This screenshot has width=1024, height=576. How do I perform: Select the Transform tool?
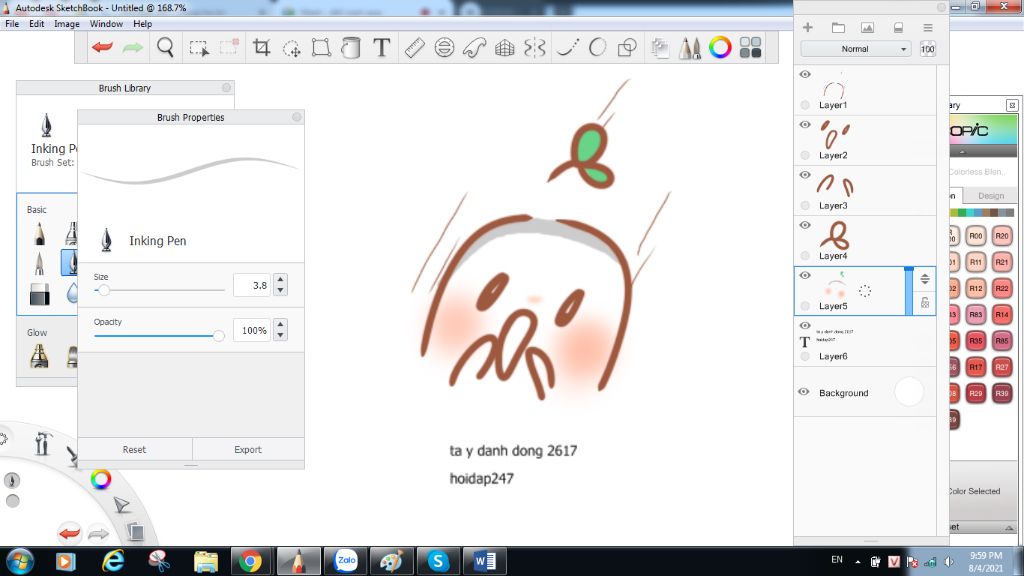click(321, 48)
